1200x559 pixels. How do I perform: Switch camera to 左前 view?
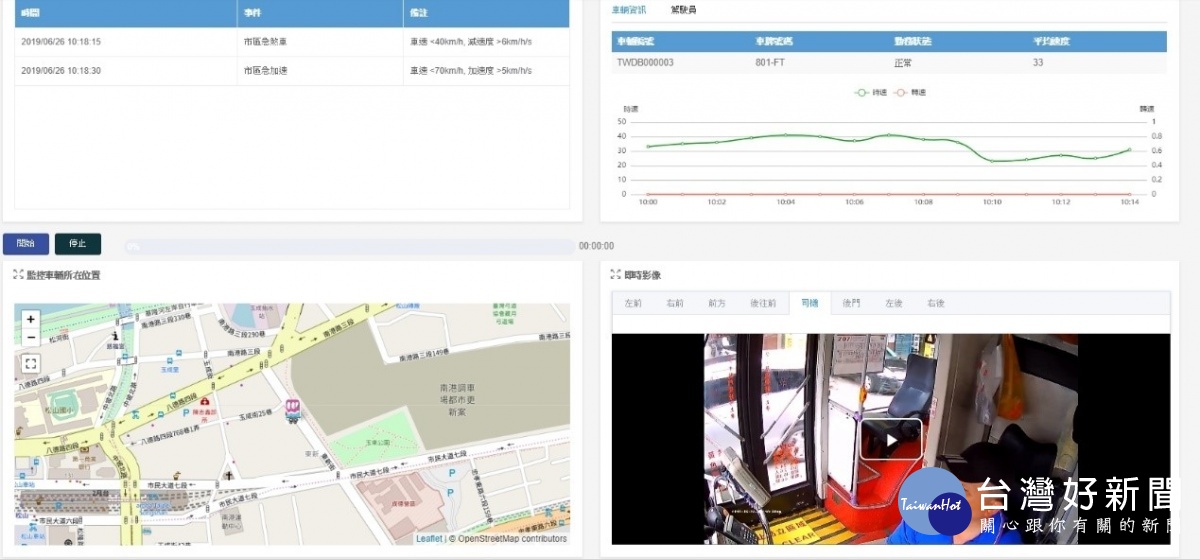pyautogui.click(x=633, y=303)
